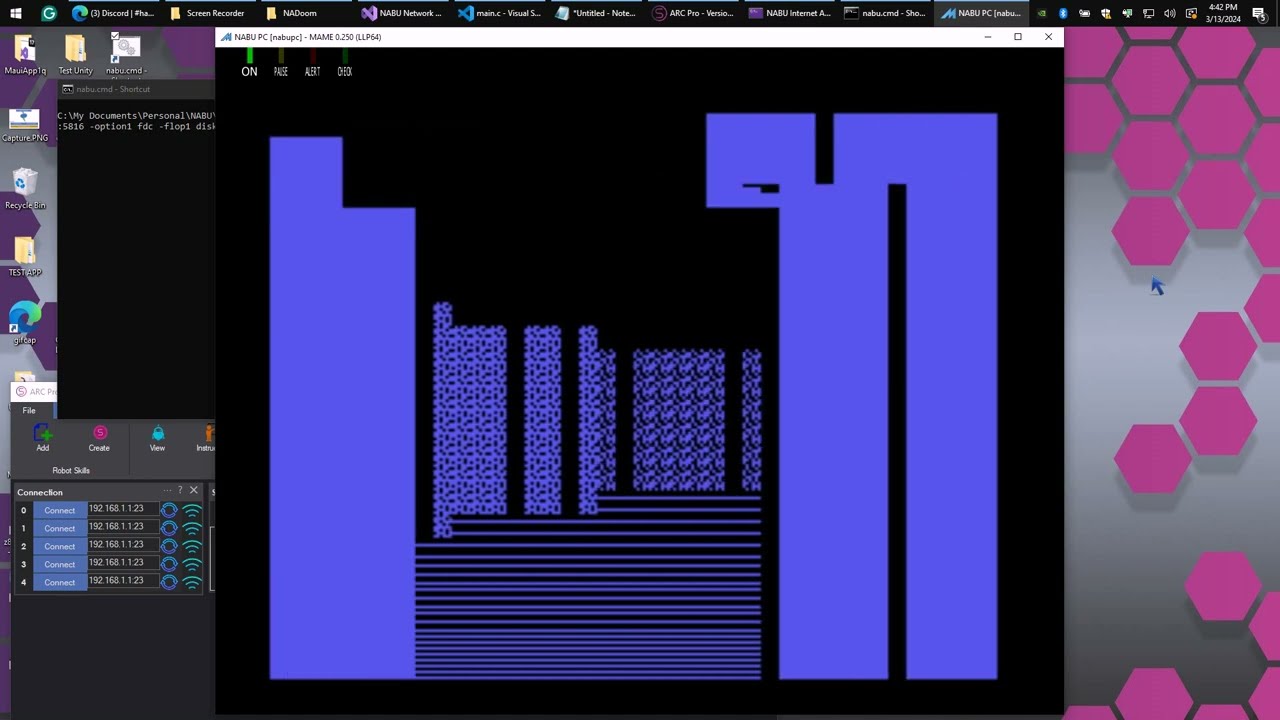Click the nabu.cmd - Shortcut console title bar
The image size is (1280, 720).
(136, 89)
